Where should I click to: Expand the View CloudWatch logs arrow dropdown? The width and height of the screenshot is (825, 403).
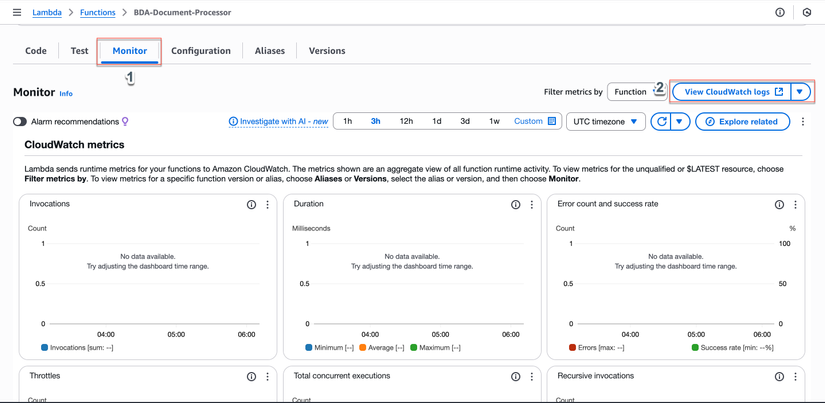[x=800, y=92]
